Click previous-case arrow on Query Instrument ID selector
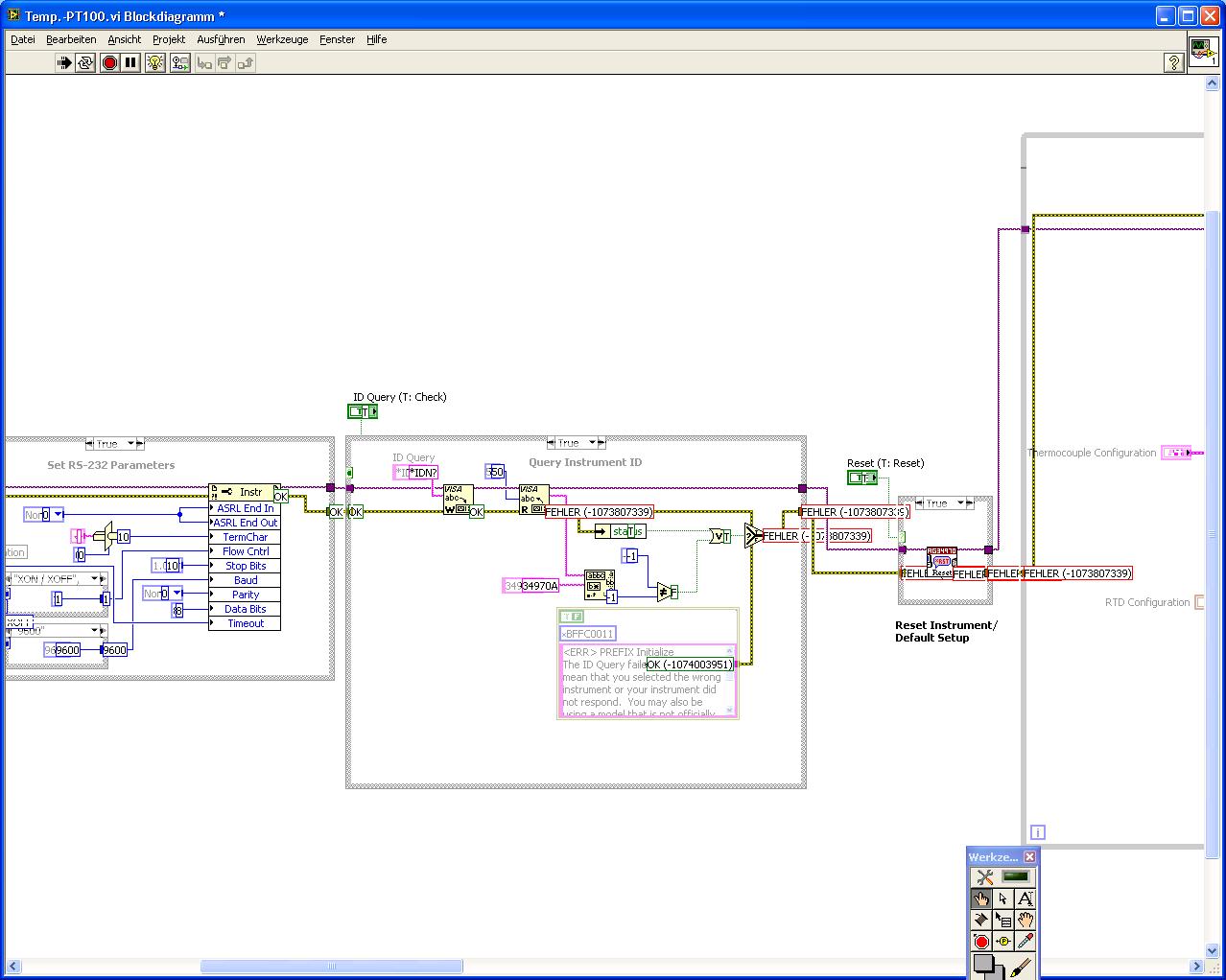The width and height of the screenshot is (1226, 980). pos(553,443)
